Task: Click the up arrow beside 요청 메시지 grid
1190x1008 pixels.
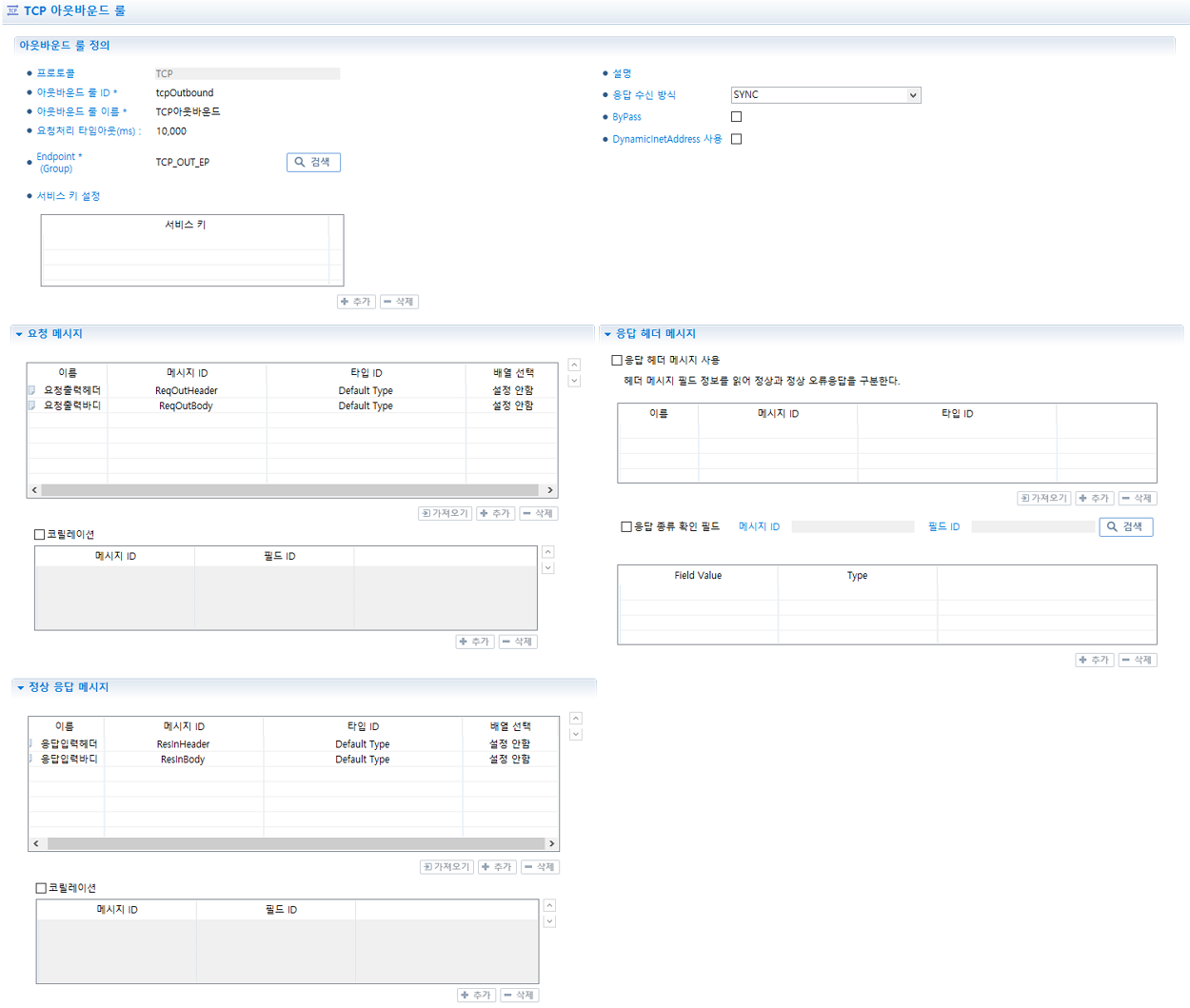Action: click(x=574, y=364)
